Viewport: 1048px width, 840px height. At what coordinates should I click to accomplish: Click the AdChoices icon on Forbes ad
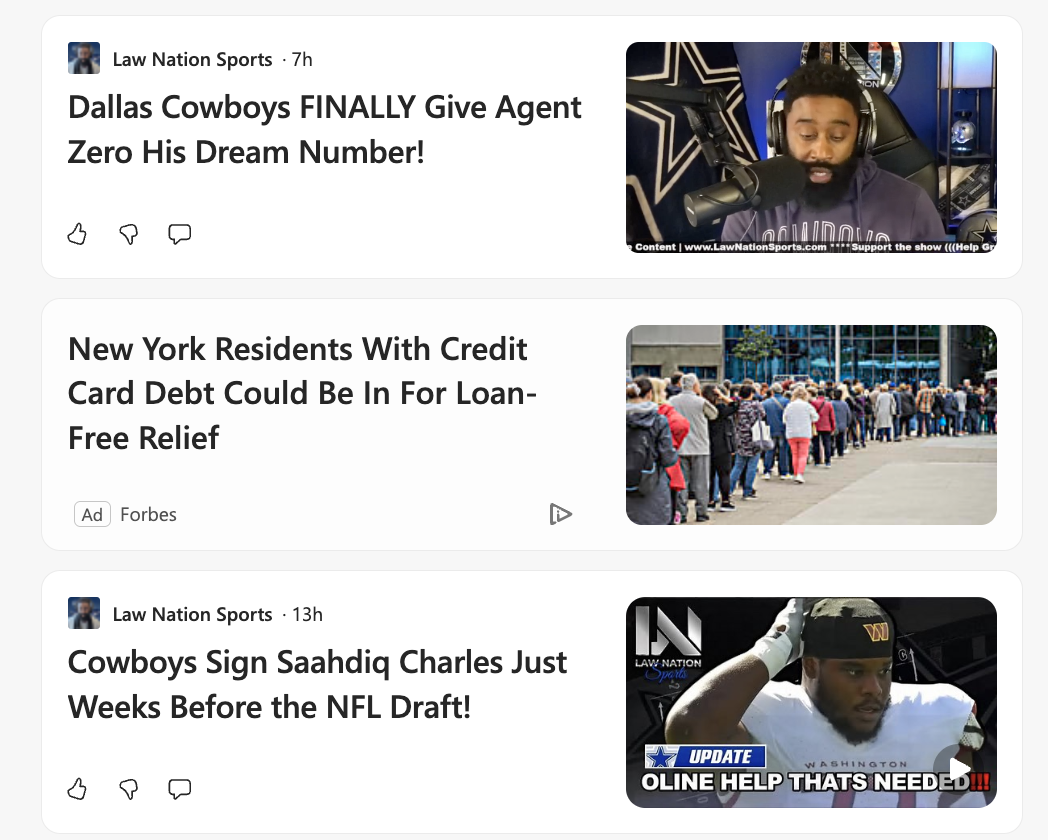[560, 514]
